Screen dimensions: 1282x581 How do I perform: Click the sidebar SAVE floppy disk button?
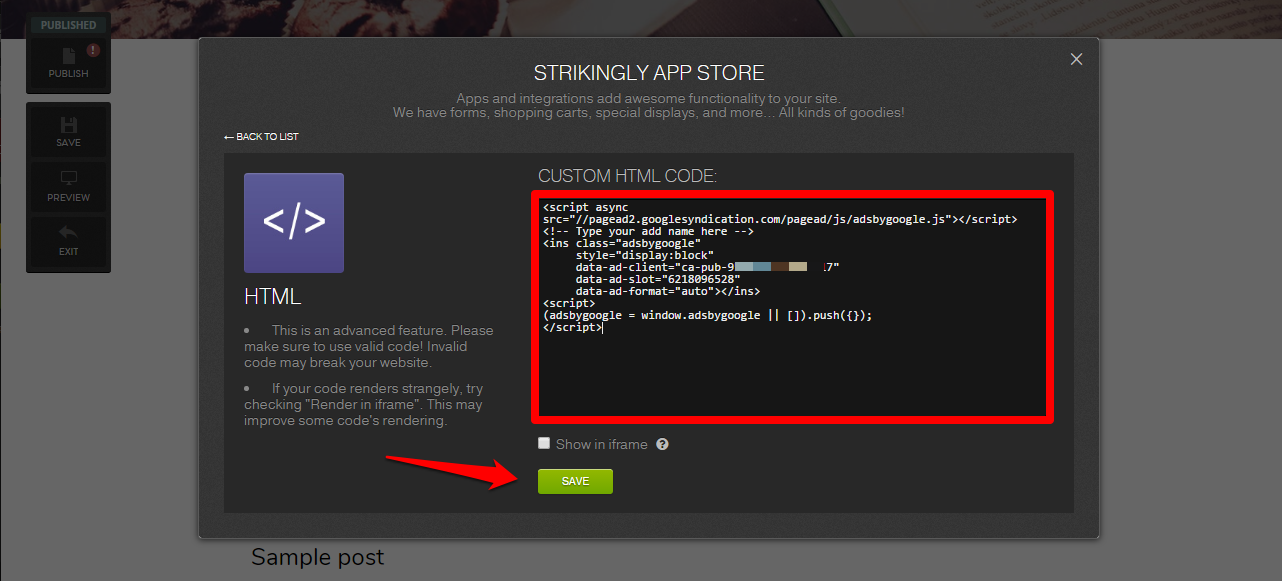68,131
